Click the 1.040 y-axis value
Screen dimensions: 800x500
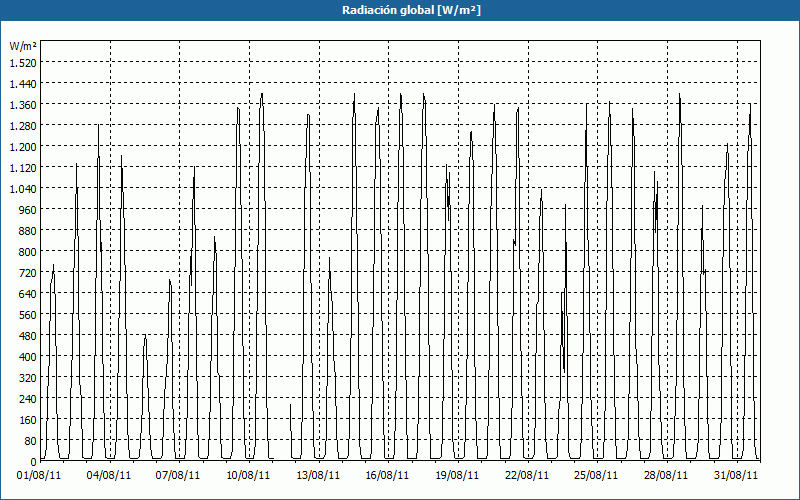point(23,188)
